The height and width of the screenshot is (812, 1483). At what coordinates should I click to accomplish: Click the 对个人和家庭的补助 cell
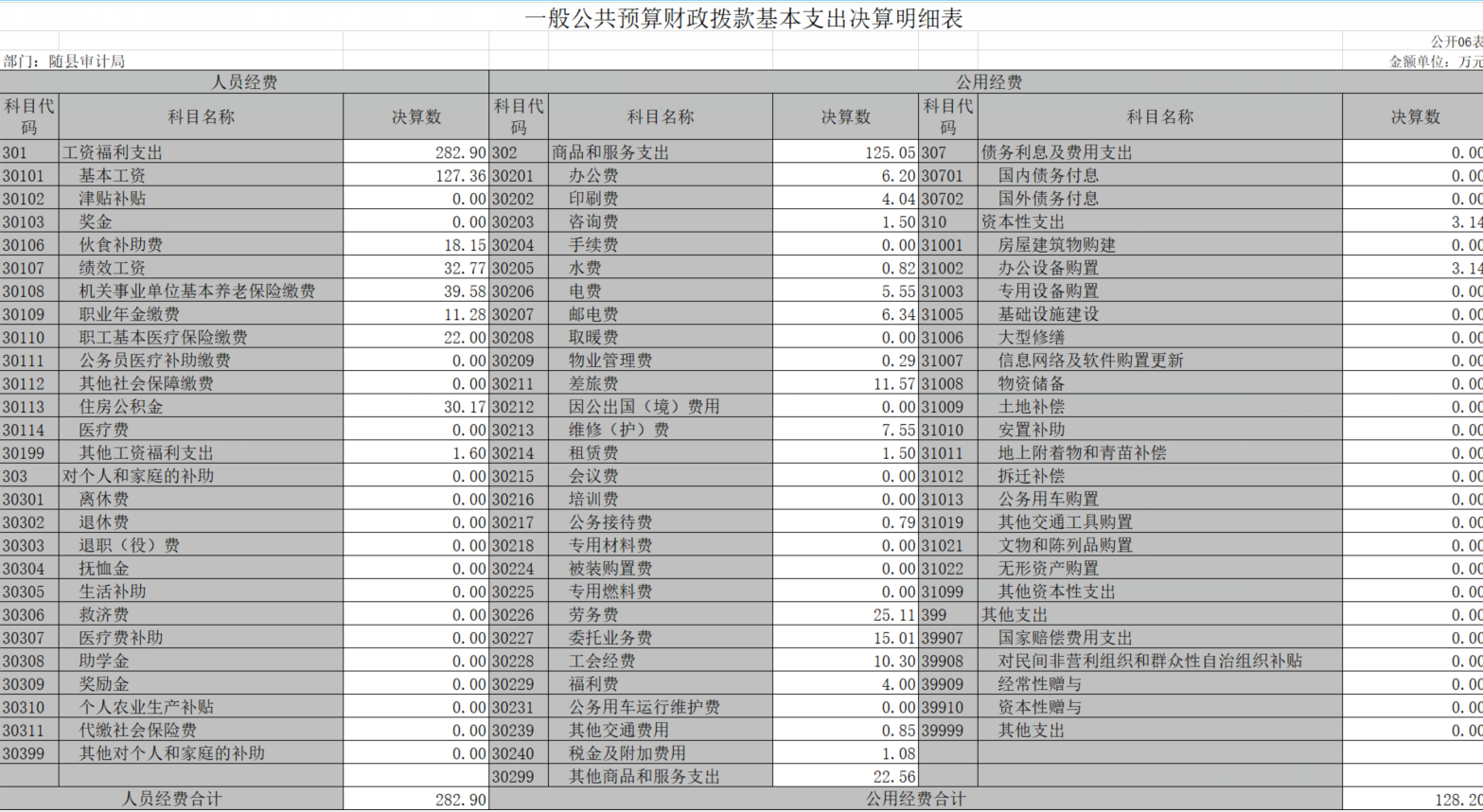[201, 476]
